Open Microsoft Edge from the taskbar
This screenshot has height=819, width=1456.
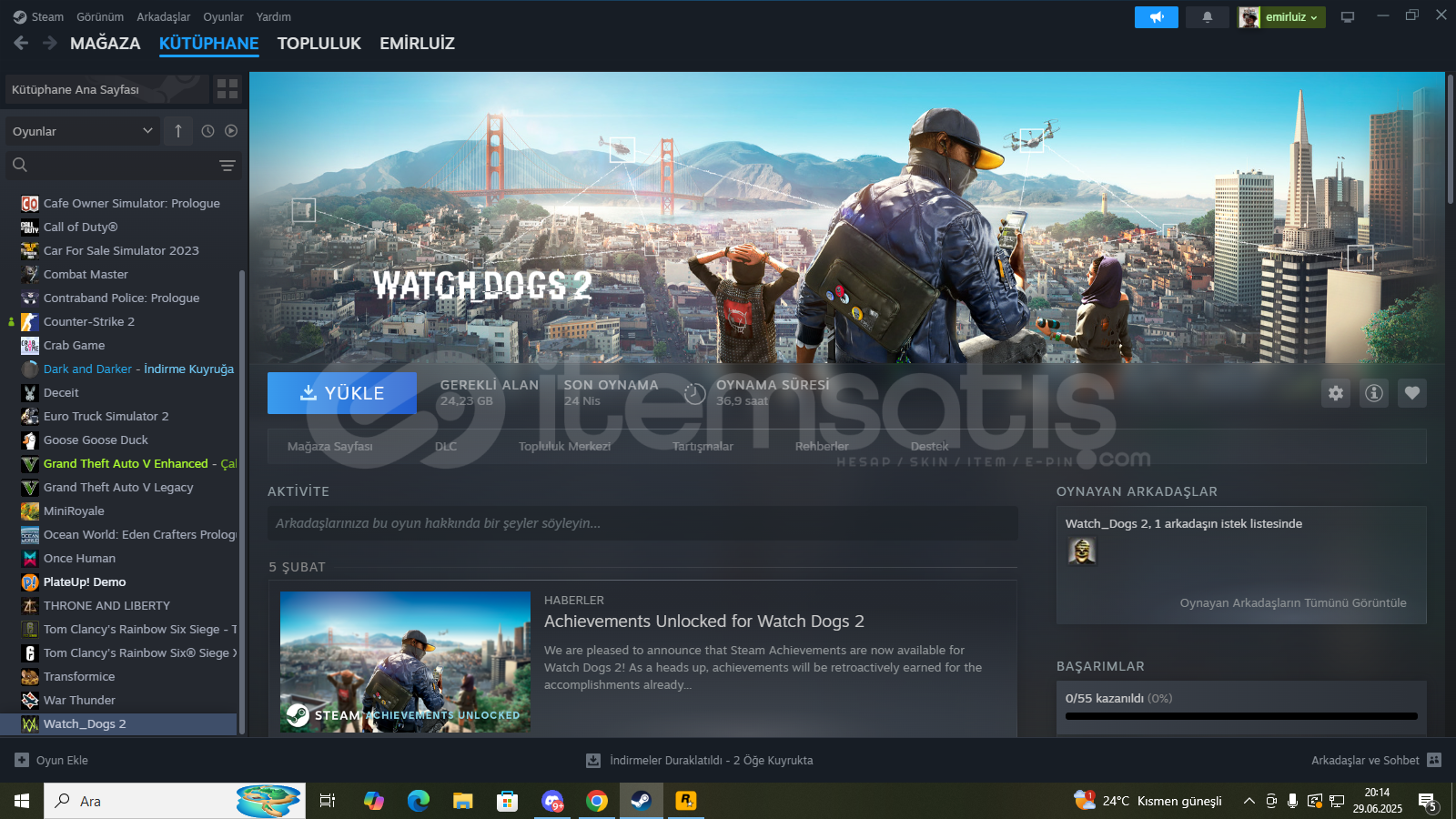(x=419, y=801)
